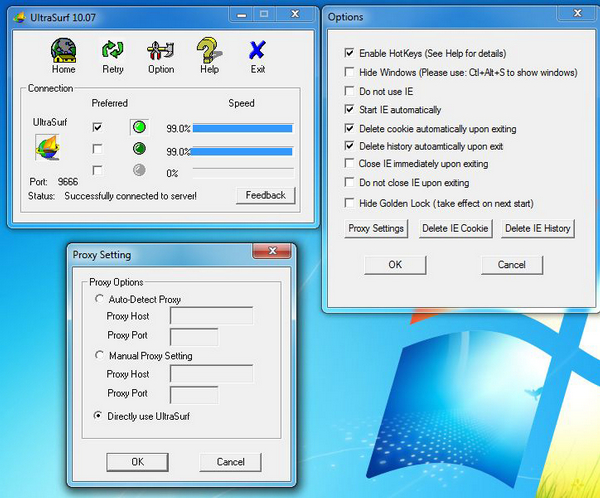Viewport: 600px width, 498px height.
Task: Select the second dark green server indicator
Action: (x=139, y=148)
